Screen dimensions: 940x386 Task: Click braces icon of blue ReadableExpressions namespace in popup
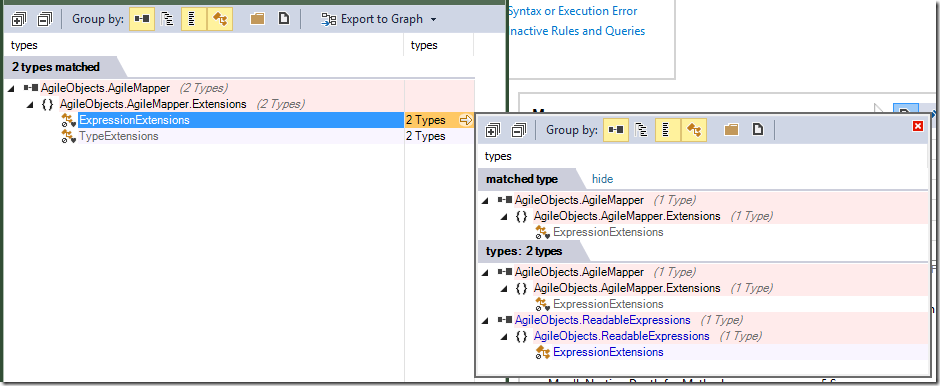[x=522, y=336]
